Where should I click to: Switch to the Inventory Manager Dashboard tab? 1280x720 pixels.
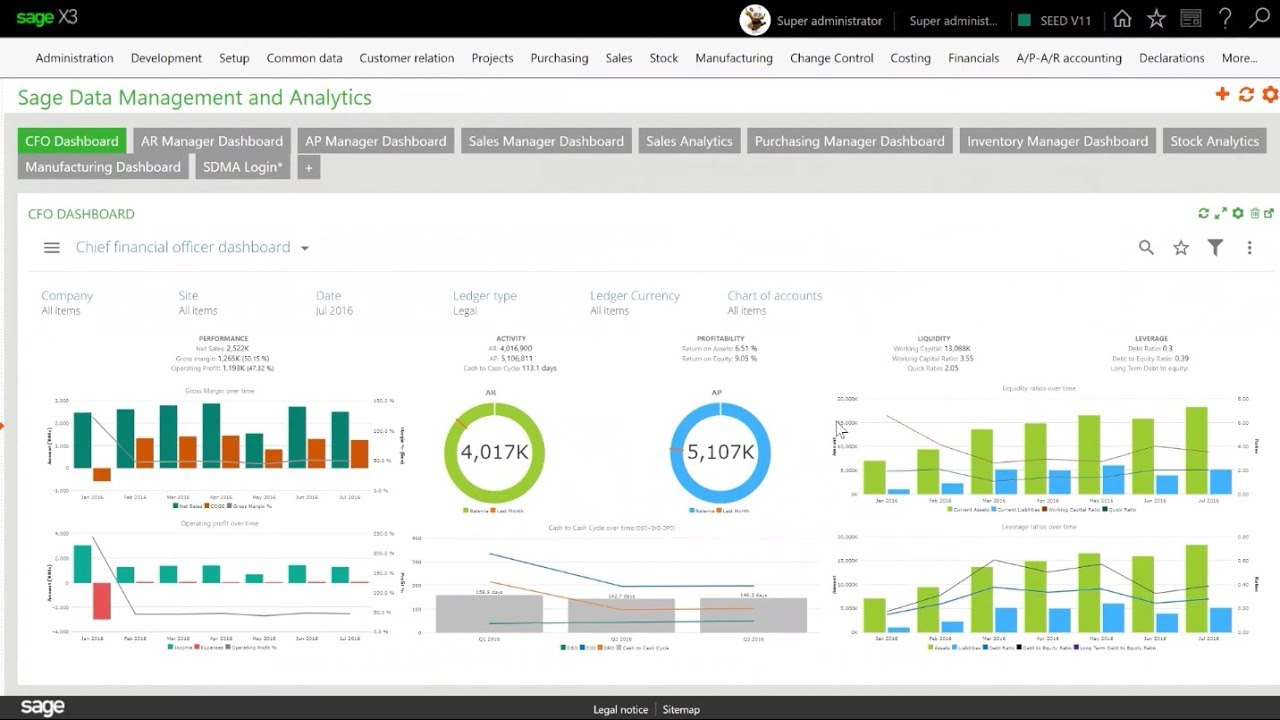(1057, 141)
